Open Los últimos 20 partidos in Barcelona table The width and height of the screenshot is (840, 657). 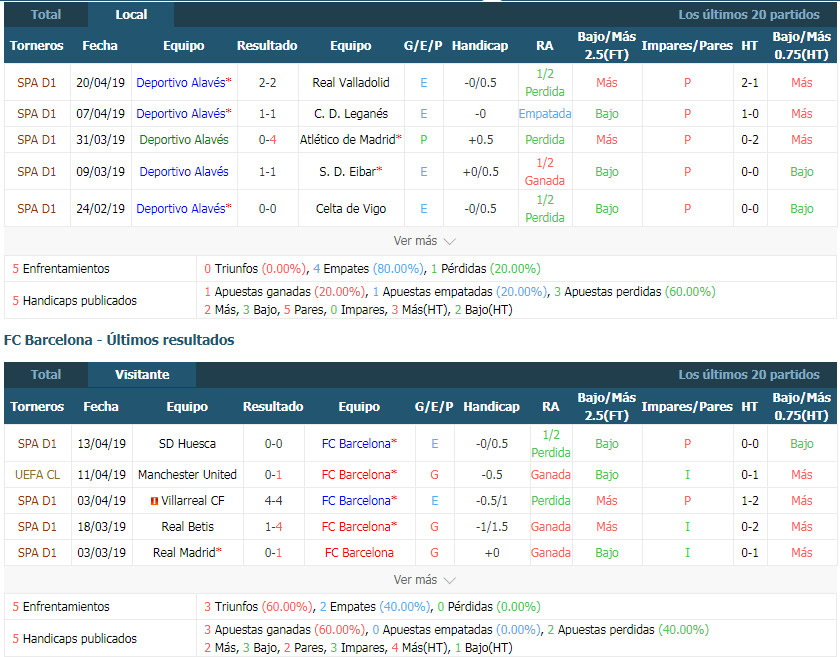click(x=748, y=375)
